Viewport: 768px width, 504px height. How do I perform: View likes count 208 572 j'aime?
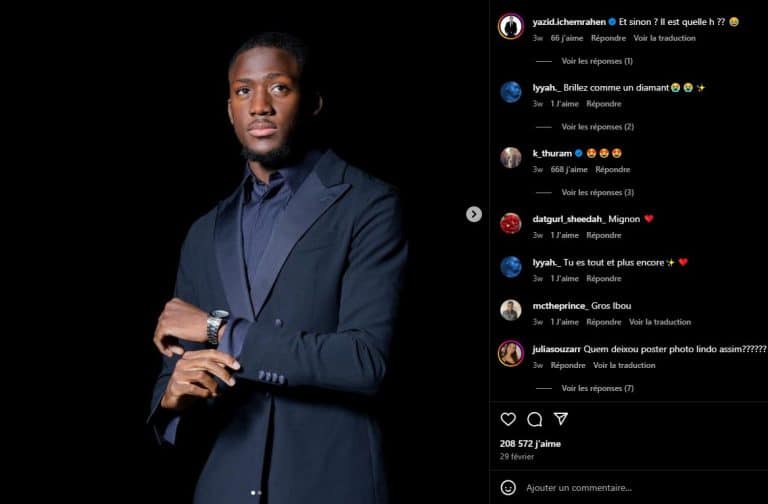click(530, 444)
